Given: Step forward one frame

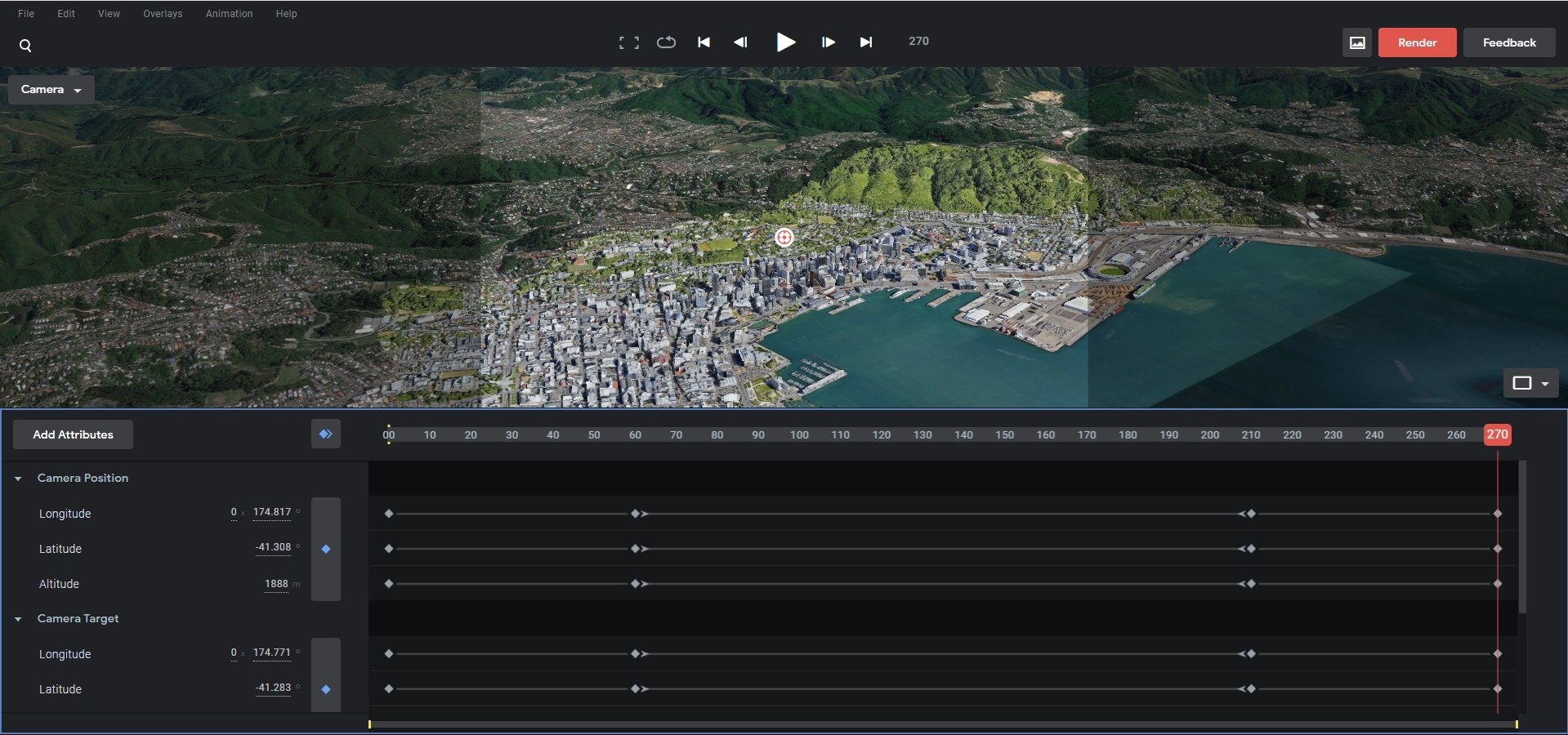Looking at the screenshot, I should (x=828, y=42).
